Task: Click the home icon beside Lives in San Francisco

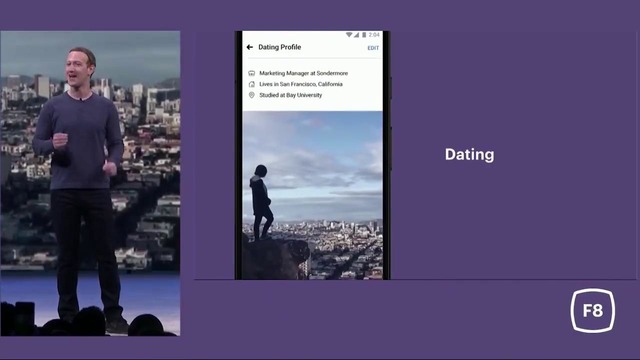Action: pos(251,84)
